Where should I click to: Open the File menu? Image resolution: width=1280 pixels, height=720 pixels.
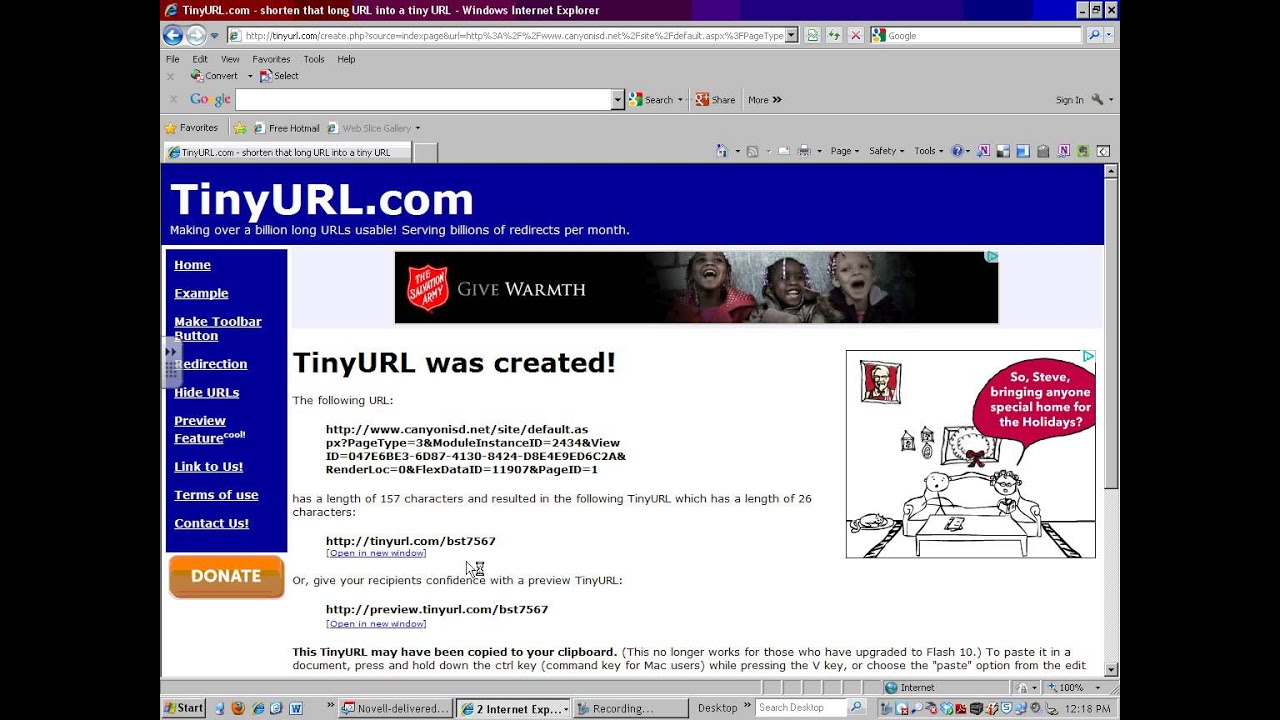click(x=173, y=59)
